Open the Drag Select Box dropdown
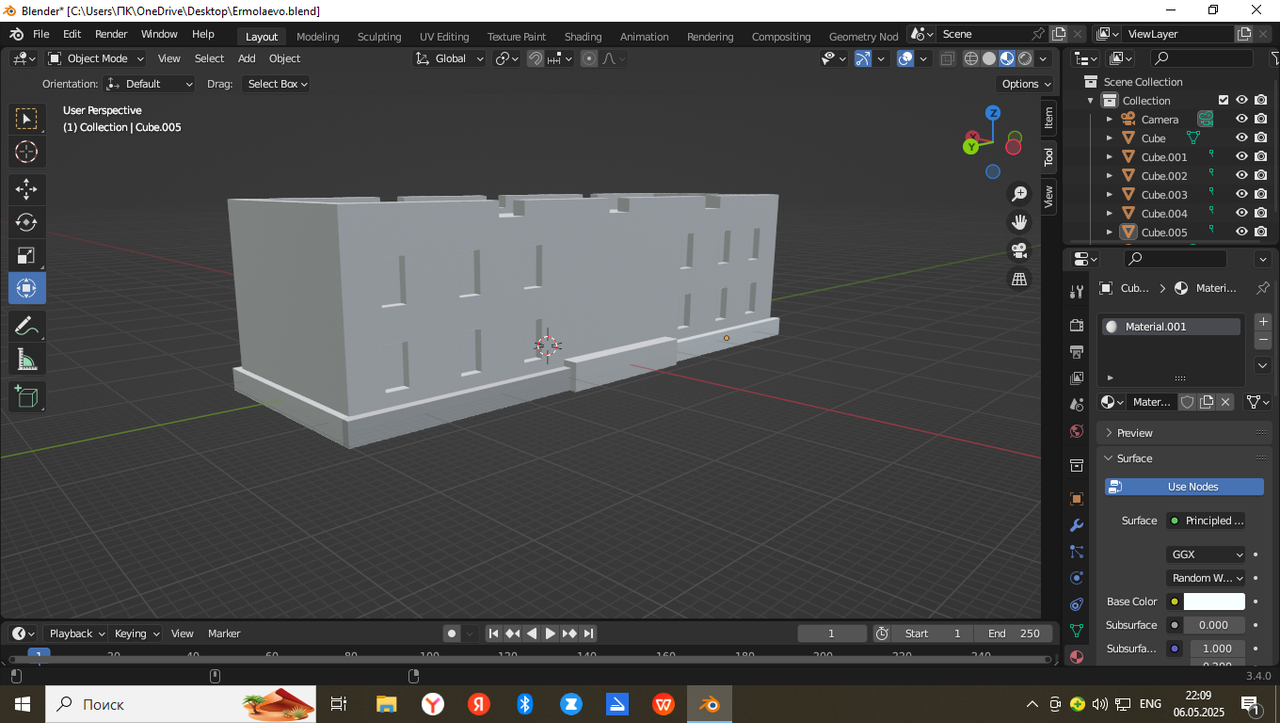Screen dimensions: 1280x723 pos(276,84)
